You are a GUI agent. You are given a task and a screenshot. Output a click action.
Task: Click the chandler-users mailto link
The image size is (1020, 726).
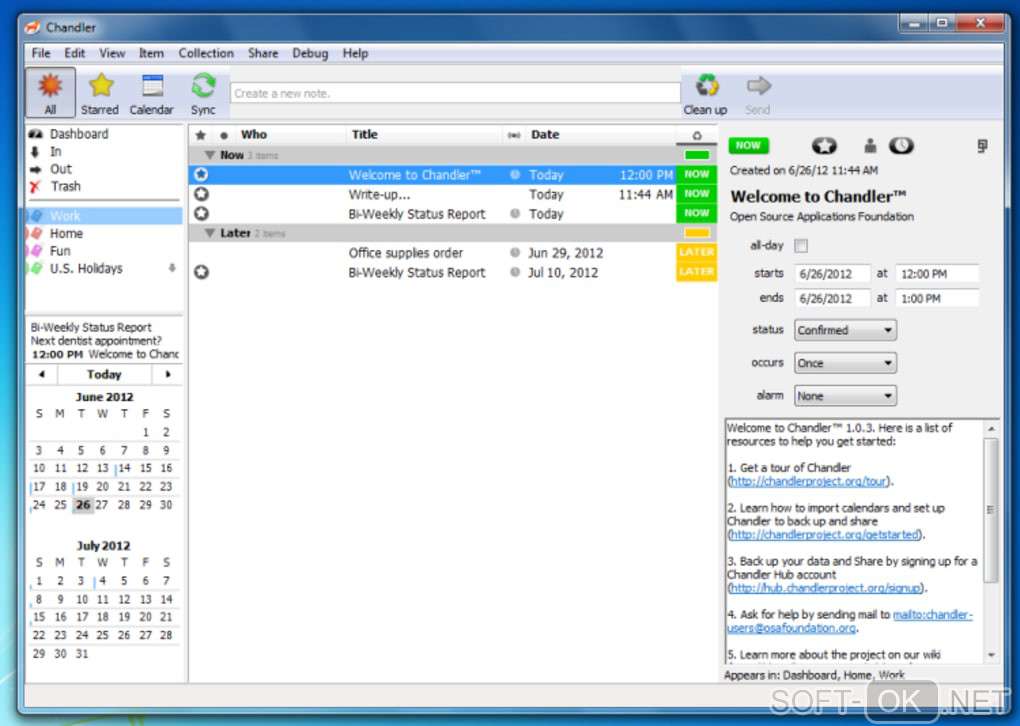point(933,615)
